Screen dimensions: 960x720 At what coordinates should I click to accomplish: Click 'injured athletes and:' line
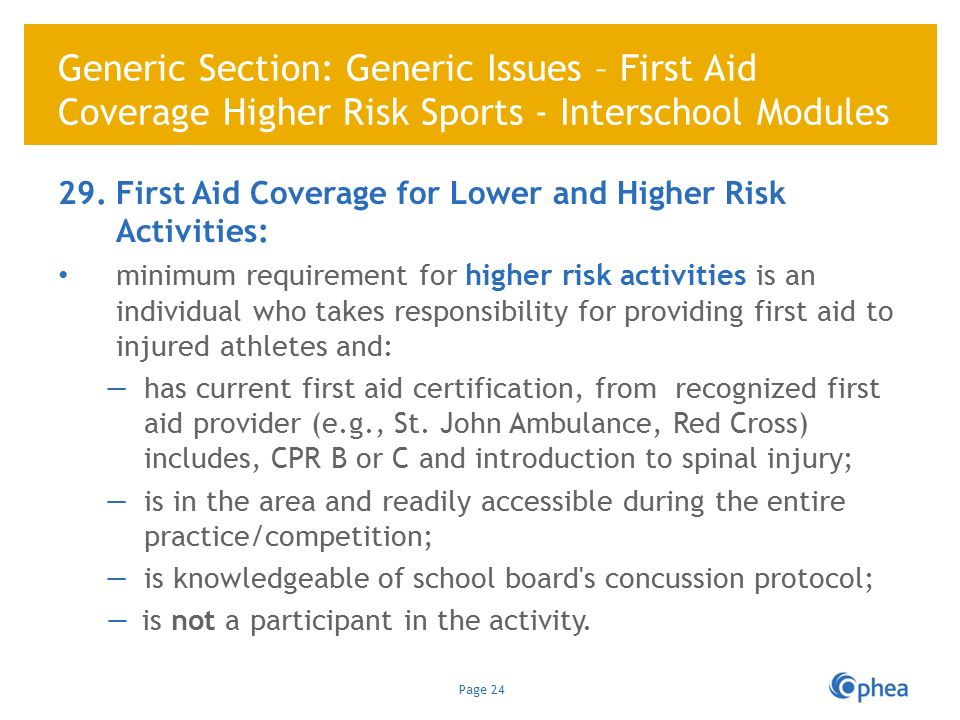coord(254,347)
